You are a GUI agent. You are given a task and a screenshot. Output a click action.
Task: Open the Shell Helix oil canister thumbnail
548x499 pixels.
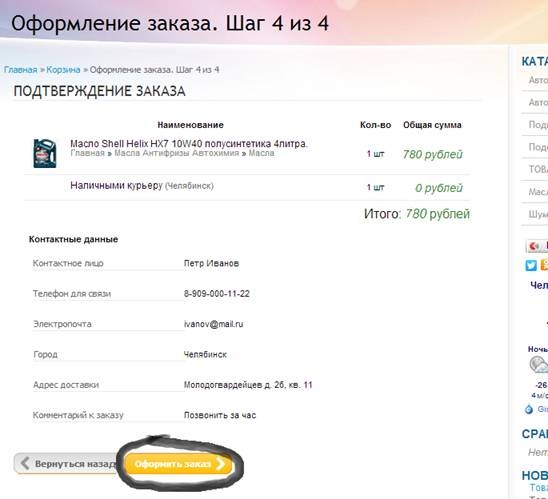pyautogui.click(x=44, y=153)
